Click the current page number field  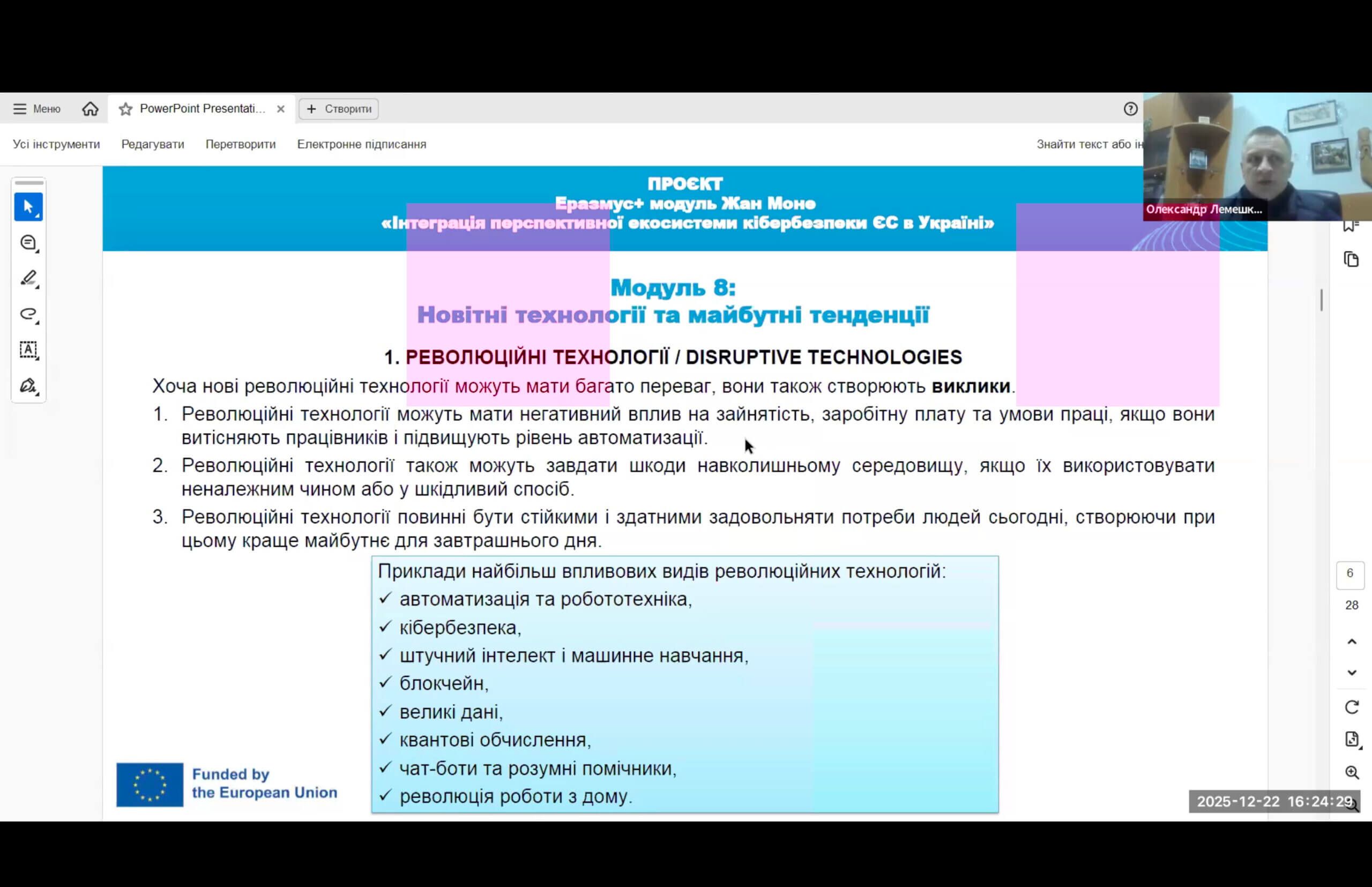click(1349, 573)
